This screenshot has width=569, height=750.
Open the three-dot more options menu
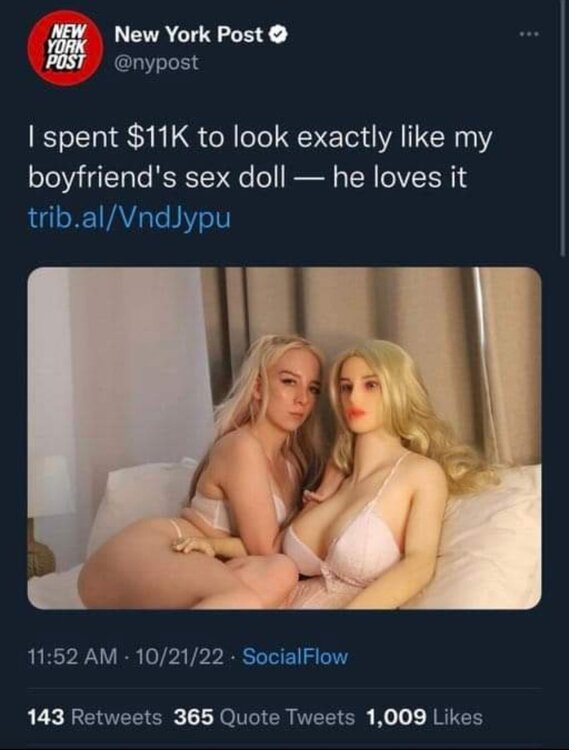(530, 34)
